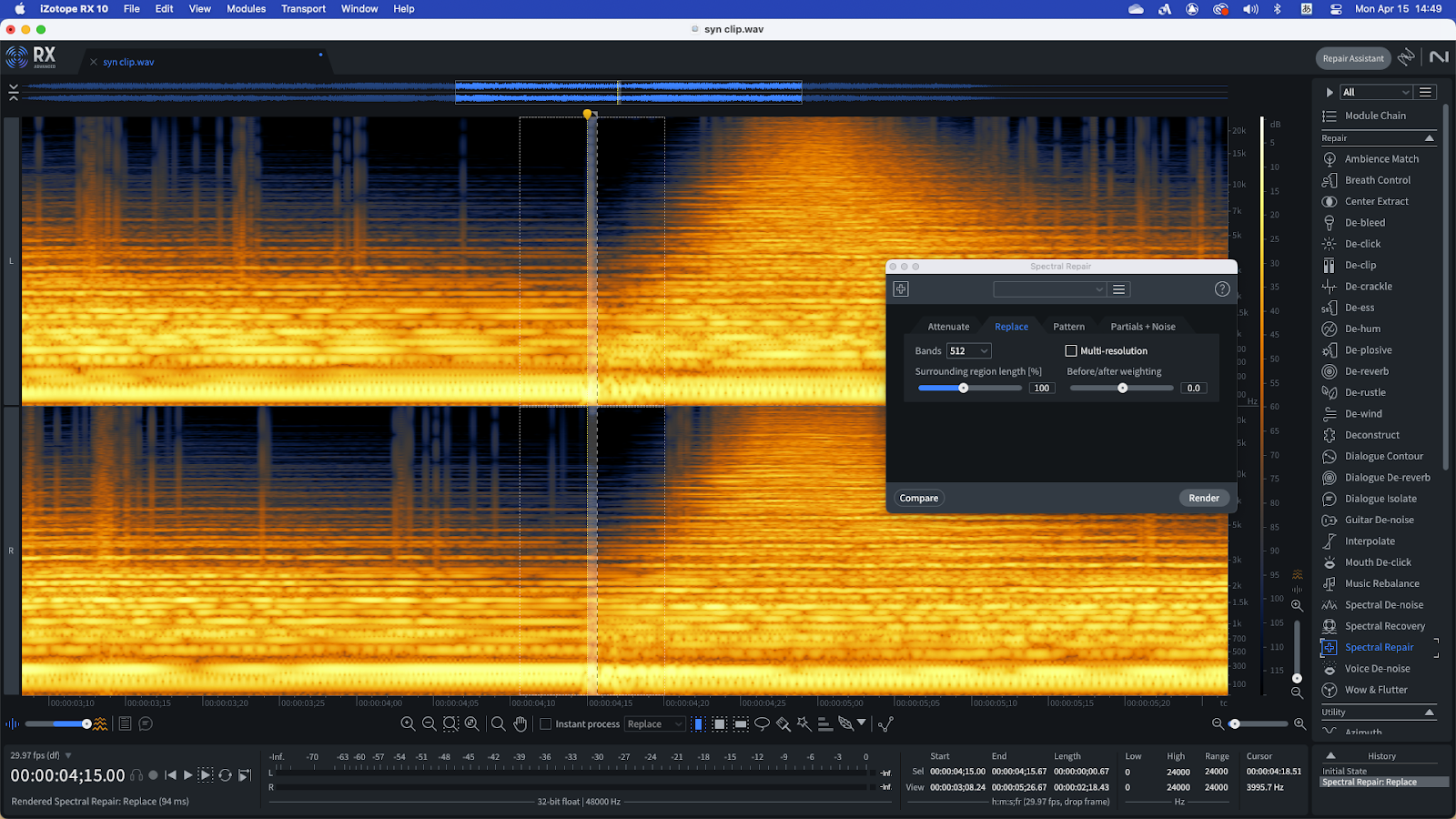Screen dimensions: 1456x819
Task: Click the Time selection tool
Action: click(x=698, y=724)
